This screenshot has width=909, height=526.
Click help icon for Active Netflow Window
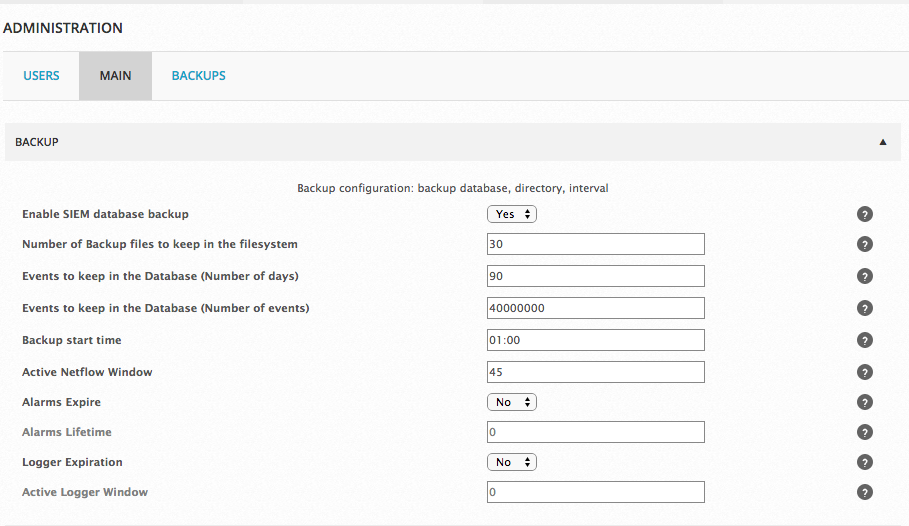[864, 372]
